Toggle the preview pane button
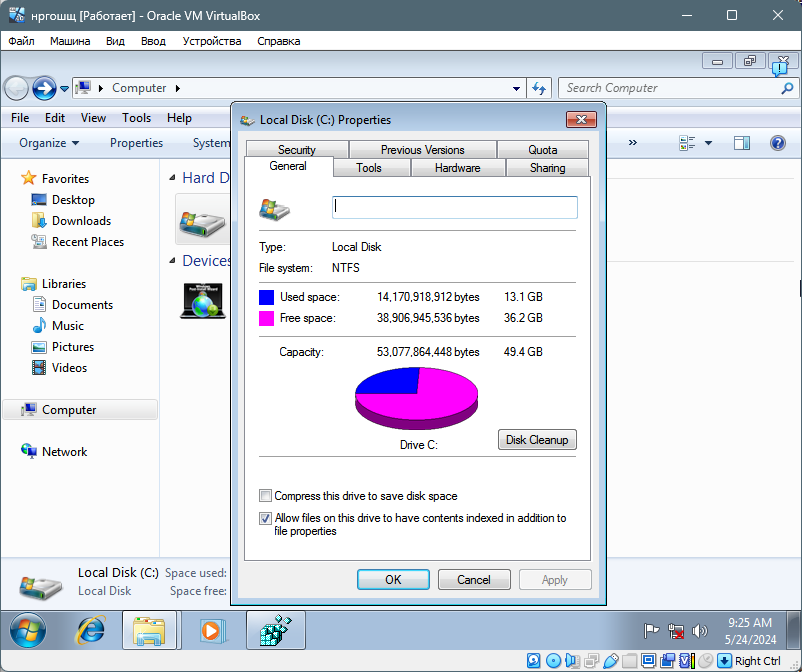Viewport: 802px width, 672px height. tap(741, 143)
